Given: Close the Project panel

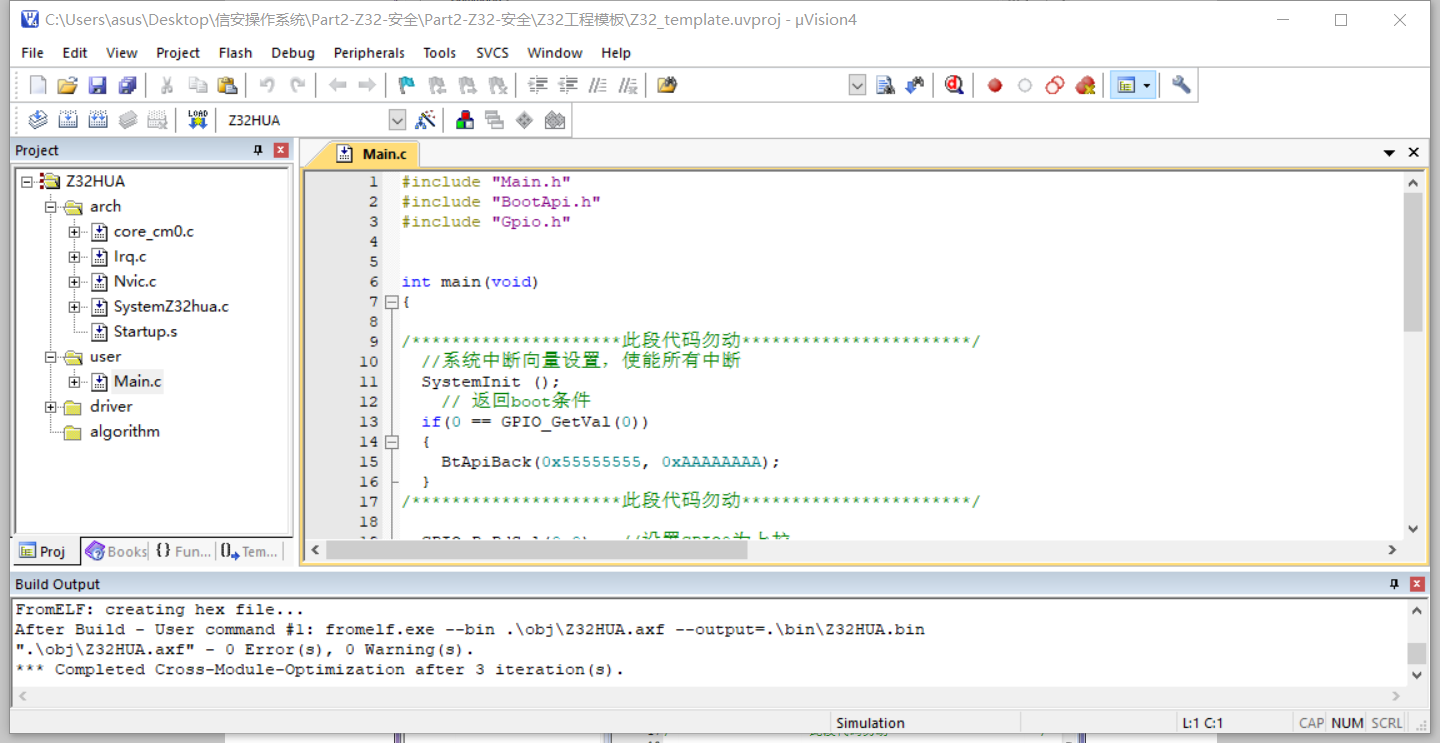Looking at the screenshot, I should [x=281, y=150].
